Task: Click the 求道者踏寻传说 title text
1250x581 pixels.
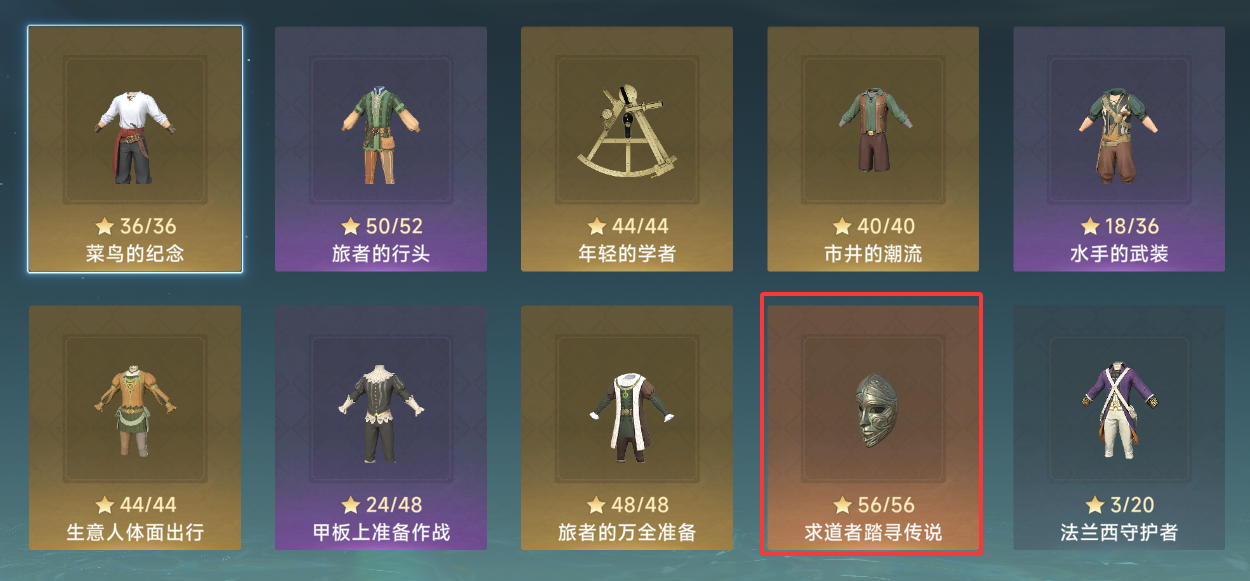Action: [873, 533]
